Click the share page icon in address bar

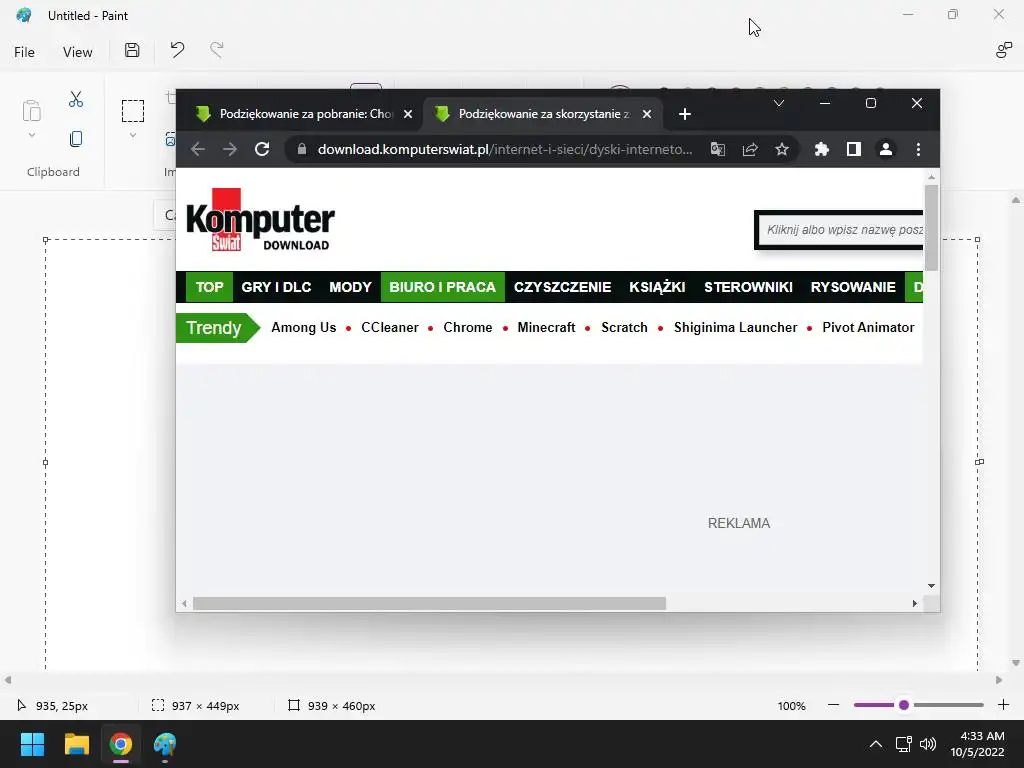click(x=750, y=150)
